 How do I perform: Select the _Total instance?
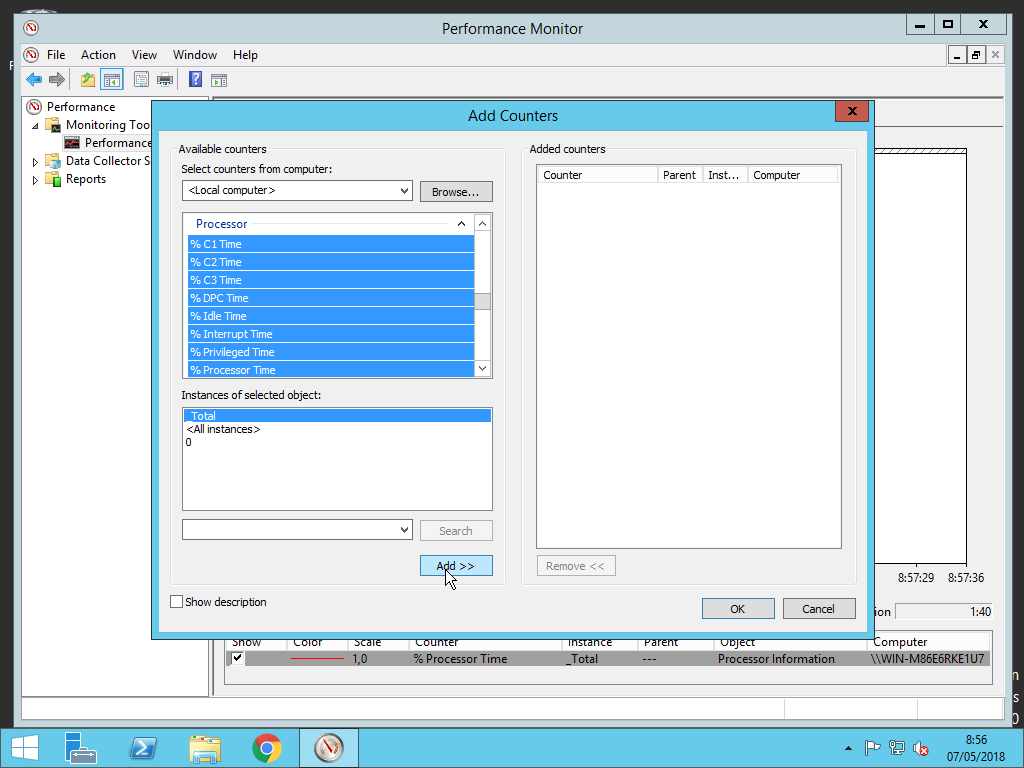[x=337, y=415]
